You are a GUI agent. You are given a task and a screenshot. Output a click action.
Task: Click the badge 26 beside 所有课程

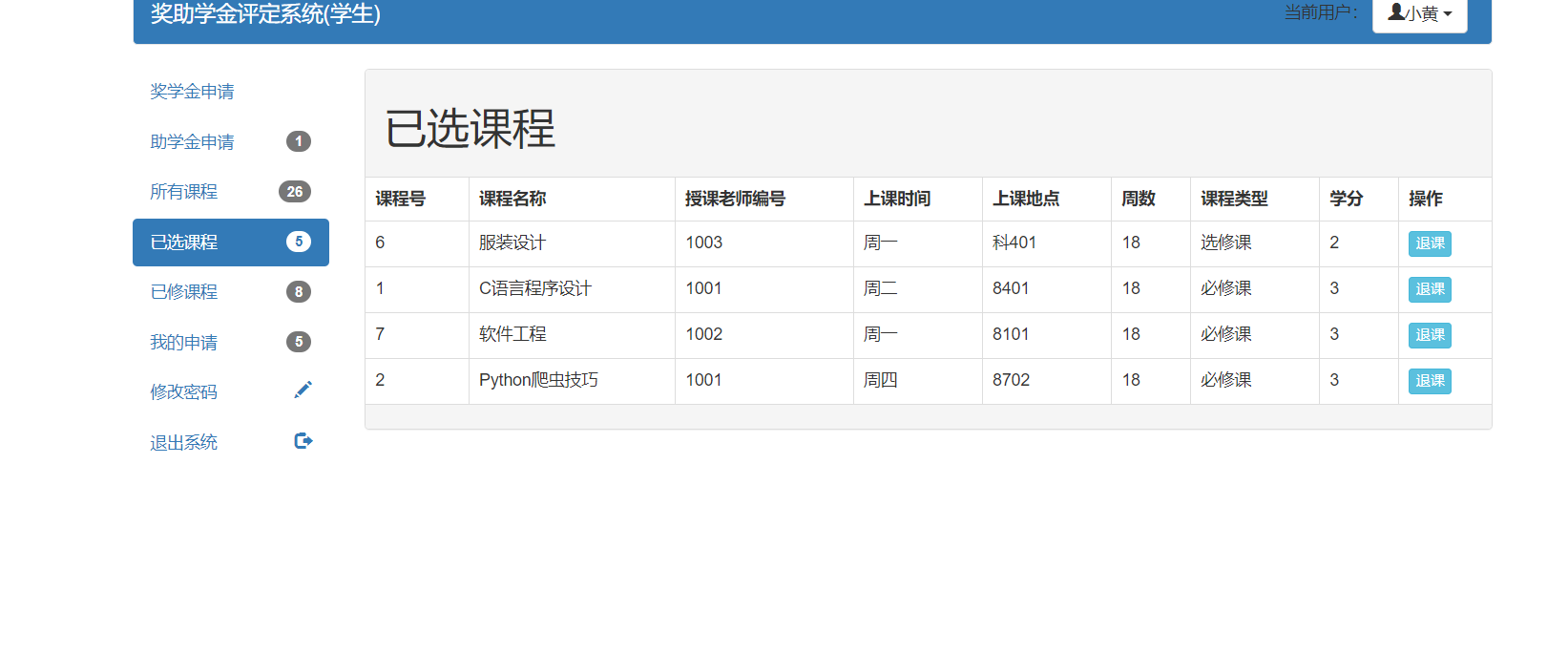coord(295,192)
